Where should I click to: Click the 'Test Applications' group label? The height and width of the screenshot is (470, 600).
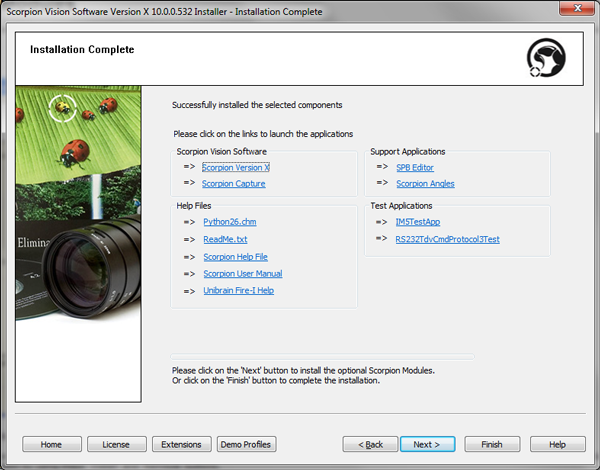(401, 206)
